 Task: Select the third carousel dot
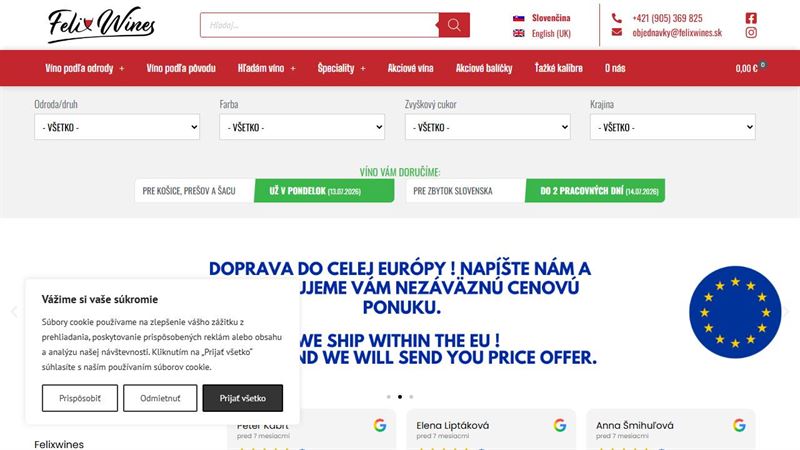tap(411, 396)
